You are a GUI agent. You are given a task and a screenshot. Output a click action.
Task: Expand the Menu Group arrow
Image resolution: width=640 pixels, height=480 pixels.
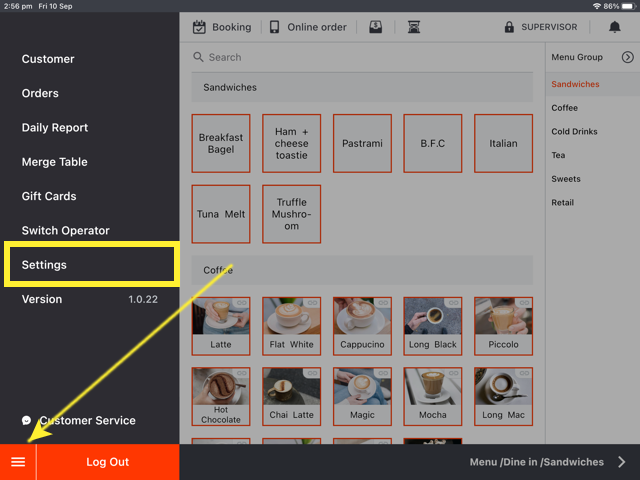627,58
